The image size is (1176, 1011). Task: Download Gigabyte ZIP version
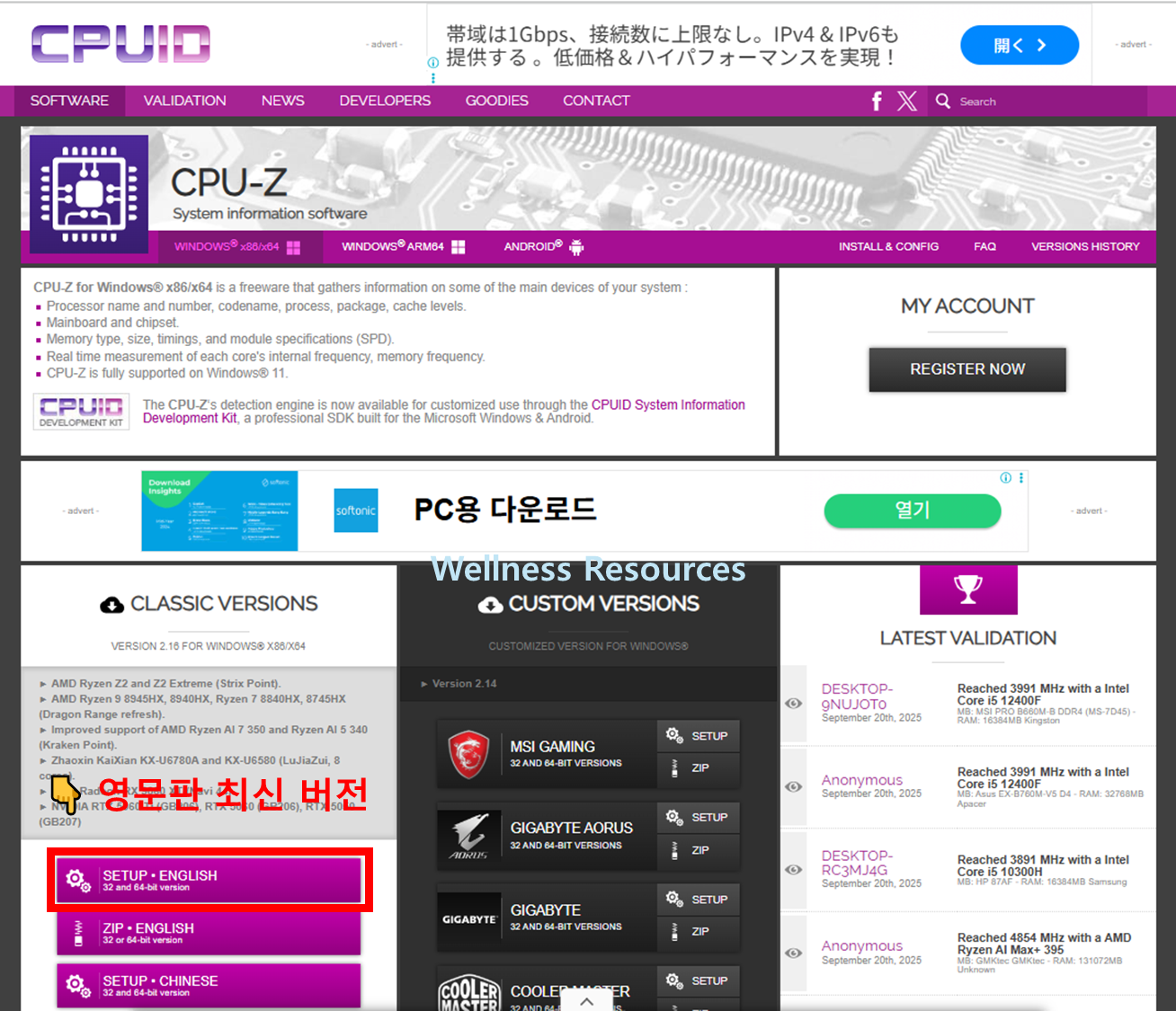(699, 932)
